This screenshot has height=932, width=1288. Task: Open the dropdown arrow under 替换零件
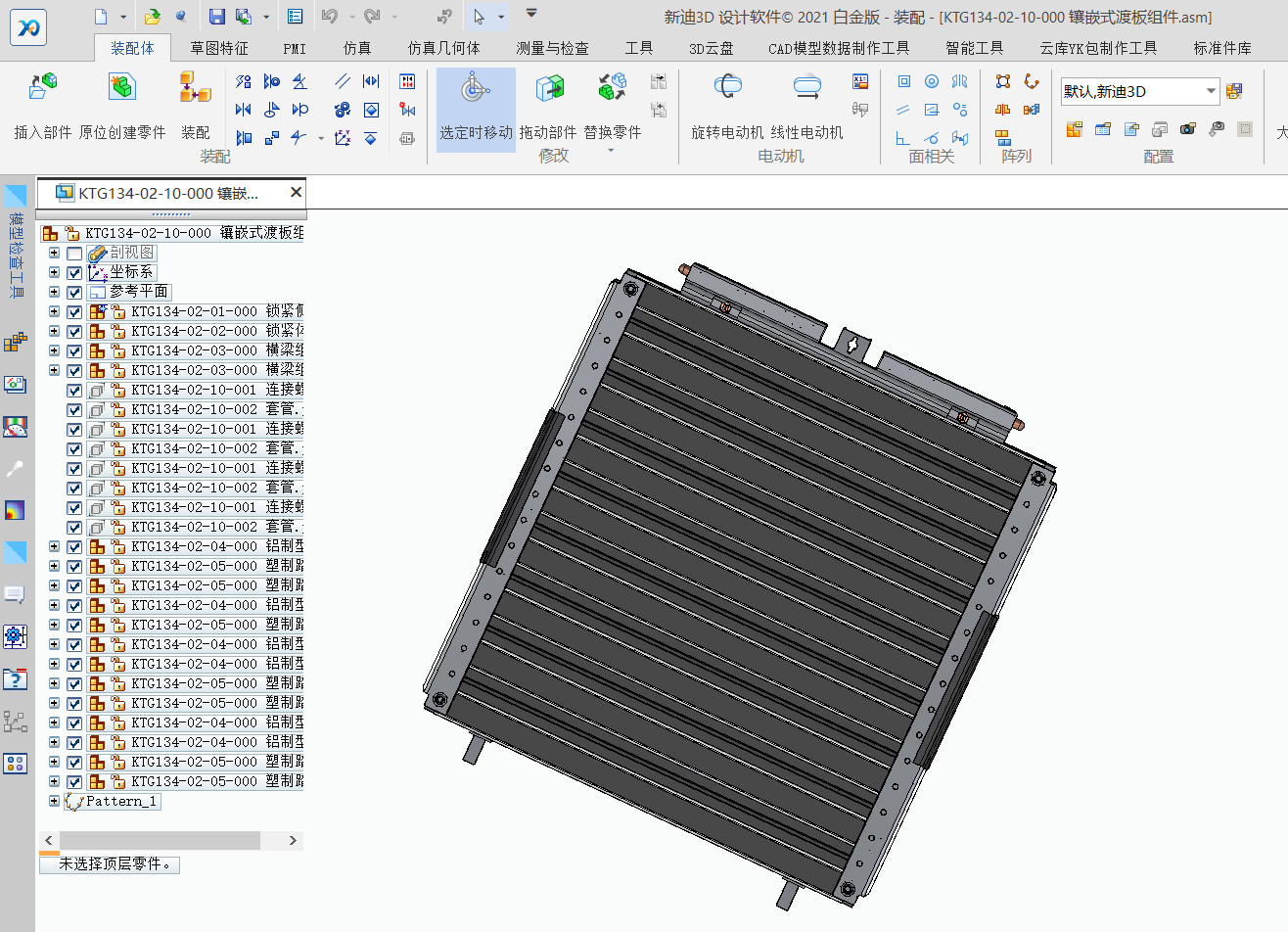[612, 151]
